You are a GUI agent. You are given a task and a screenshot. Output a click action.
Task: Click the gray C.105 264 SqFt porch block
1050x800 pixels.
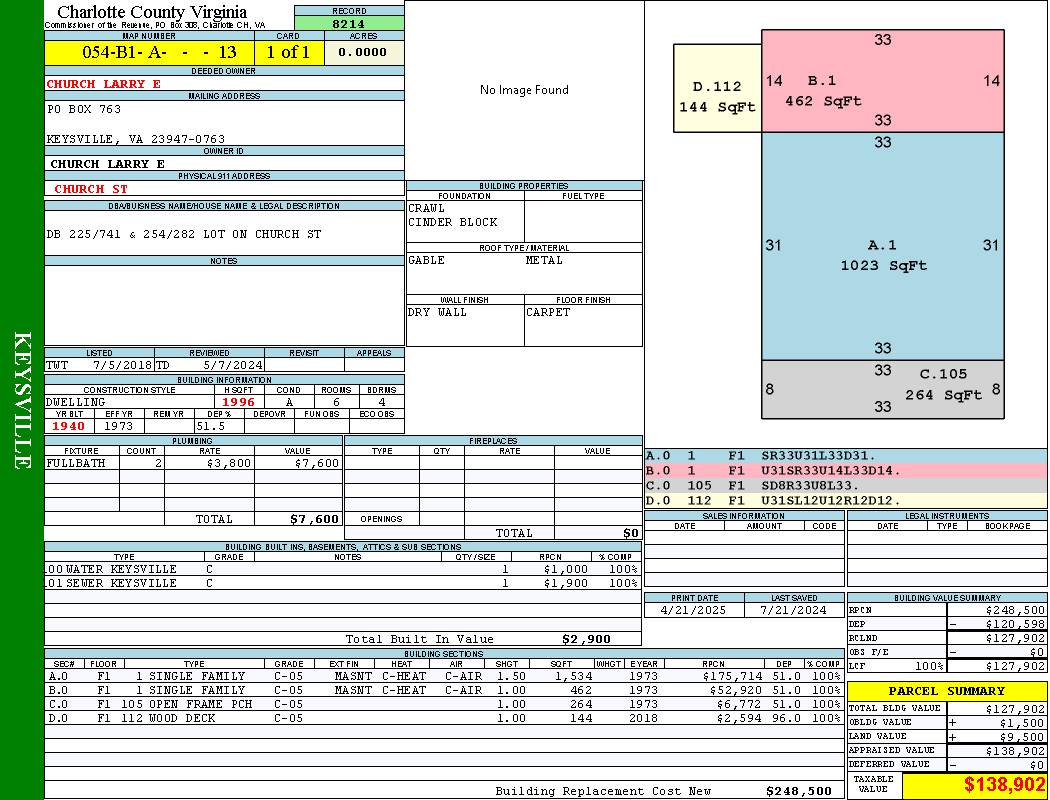click(x=882, y=387)
